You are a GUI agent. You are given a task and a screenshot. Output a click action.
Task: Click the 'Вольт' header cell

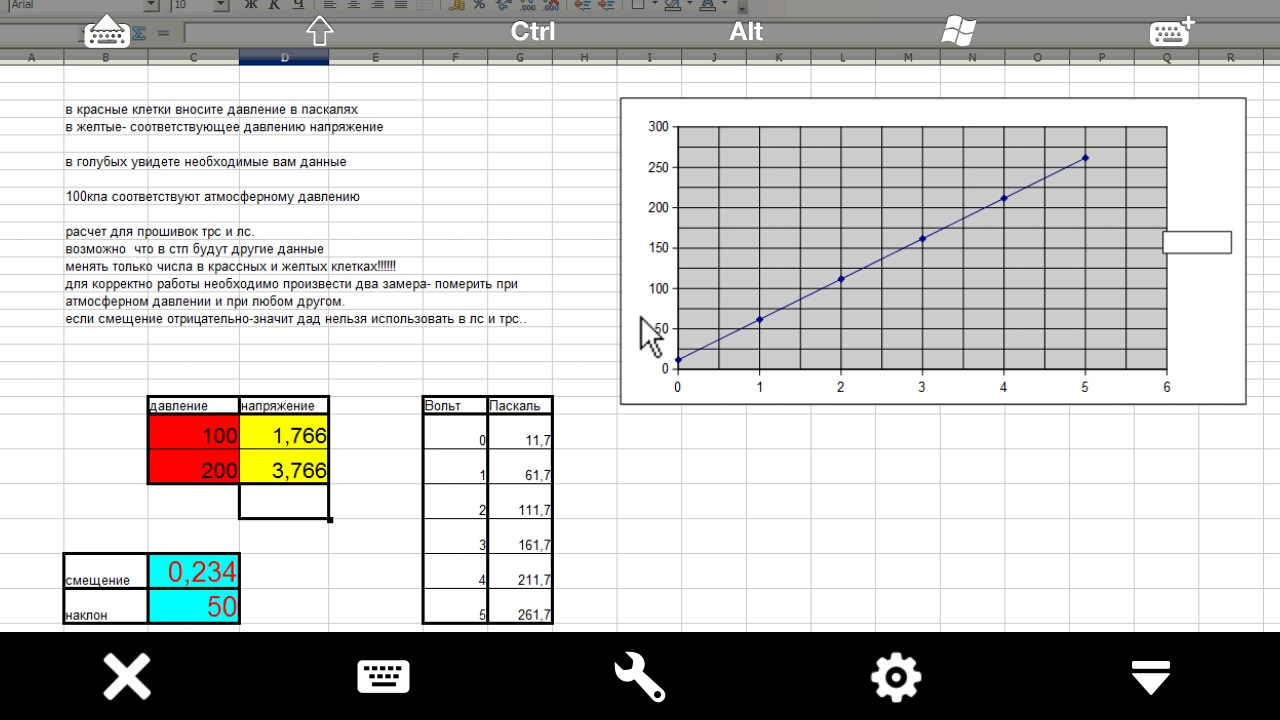coord(455,405)
